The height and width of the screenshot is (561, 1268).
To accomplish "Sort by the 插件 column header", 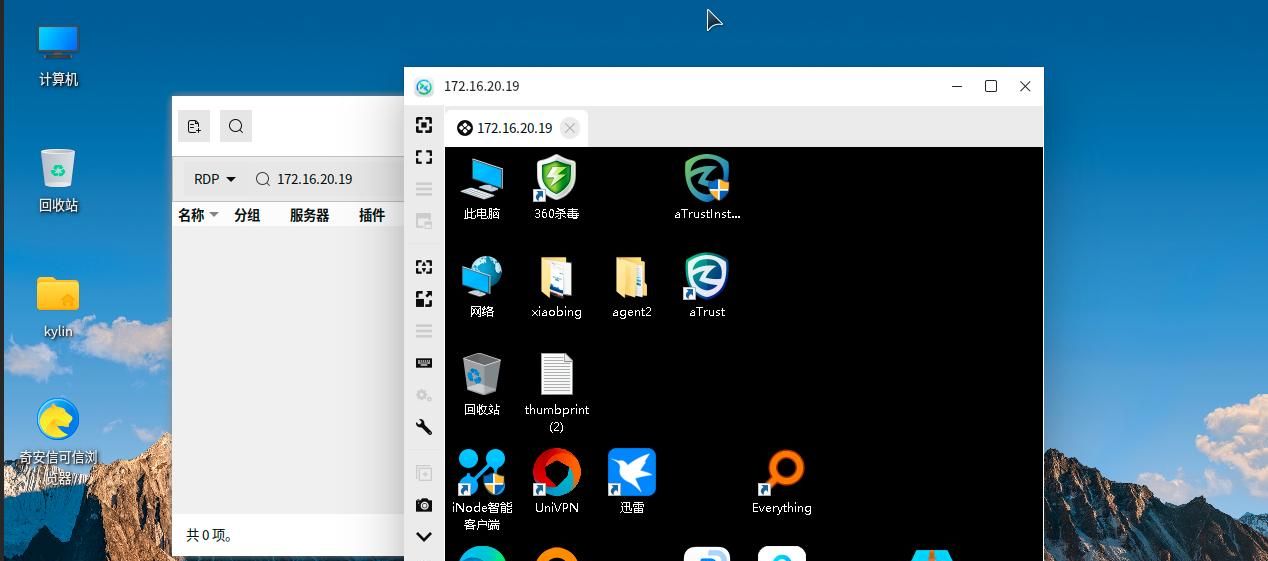I will [372, 215].
